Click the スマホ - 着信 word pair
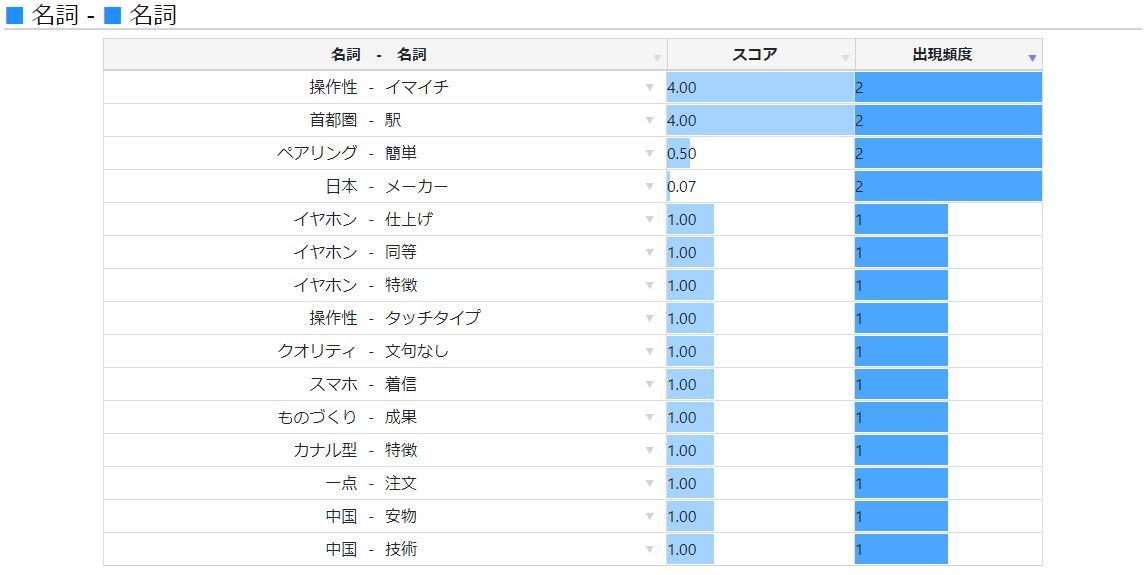The image size is (1147, 575). point(362,384)
